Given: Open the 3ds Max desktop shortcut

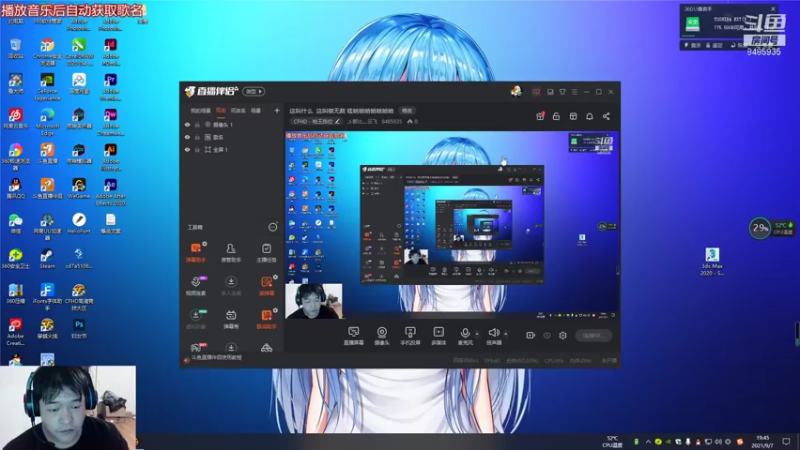Looking at the screenshot, I should 712,261.
